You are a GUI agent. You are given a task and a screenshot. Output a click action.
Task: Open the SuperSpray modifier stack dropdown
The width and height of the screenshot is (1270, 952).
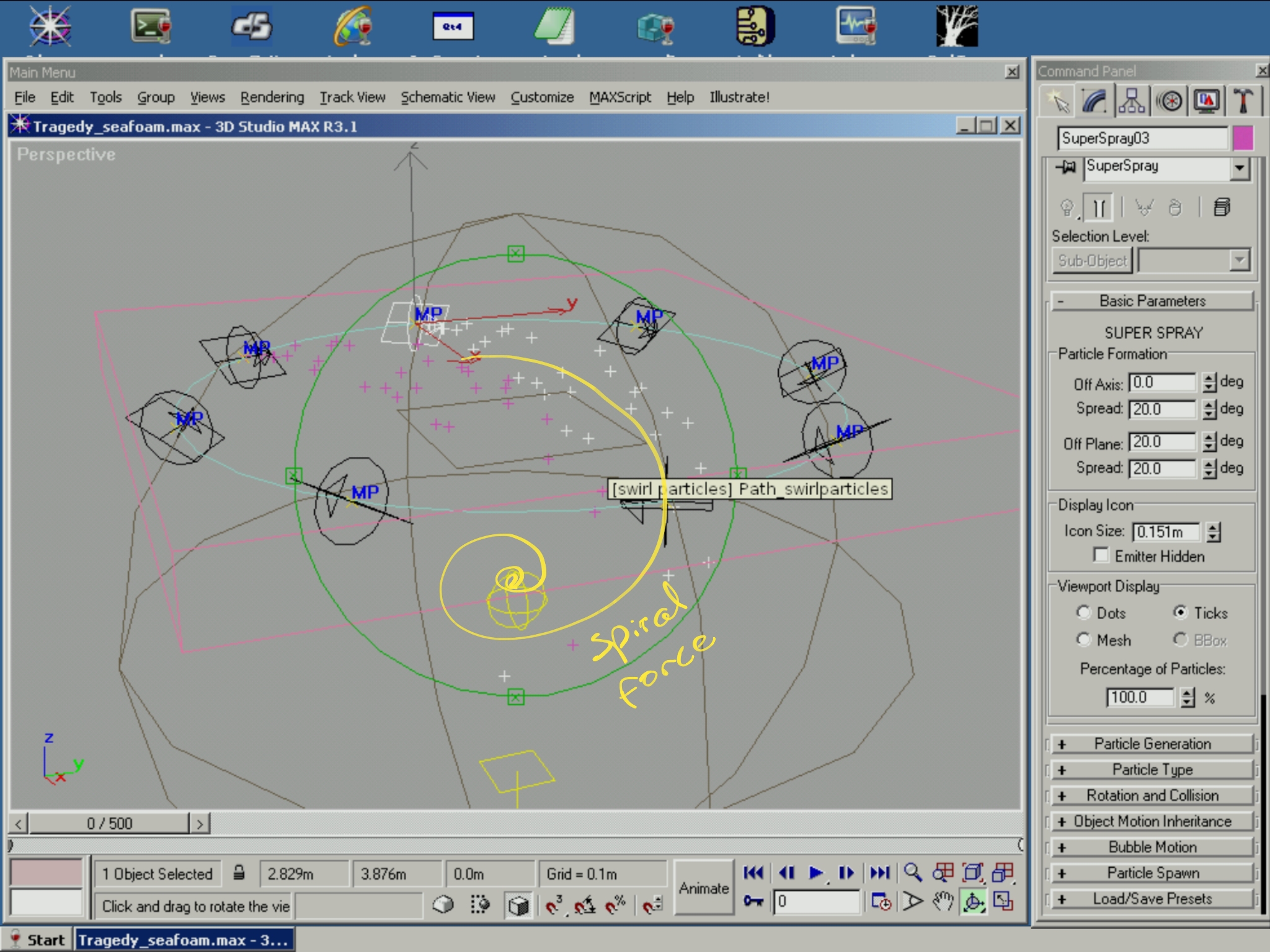pos(1238,168)
